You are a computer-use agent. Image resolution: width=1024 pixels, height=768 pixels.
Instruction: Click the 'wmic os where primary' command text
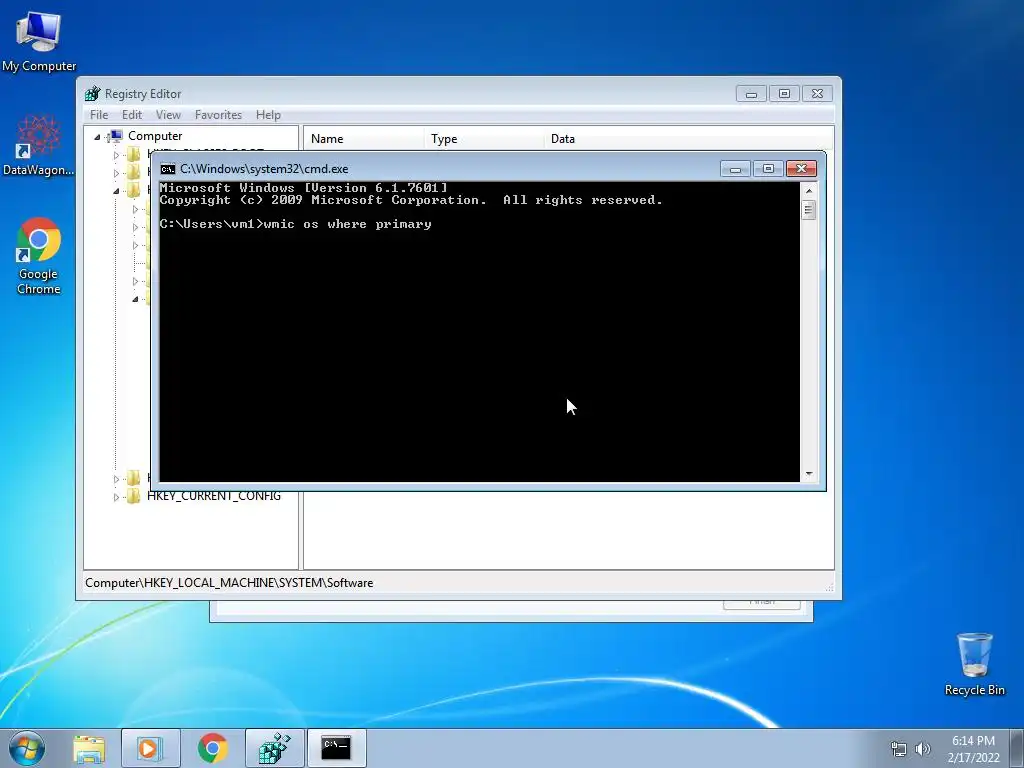(347, 224)
